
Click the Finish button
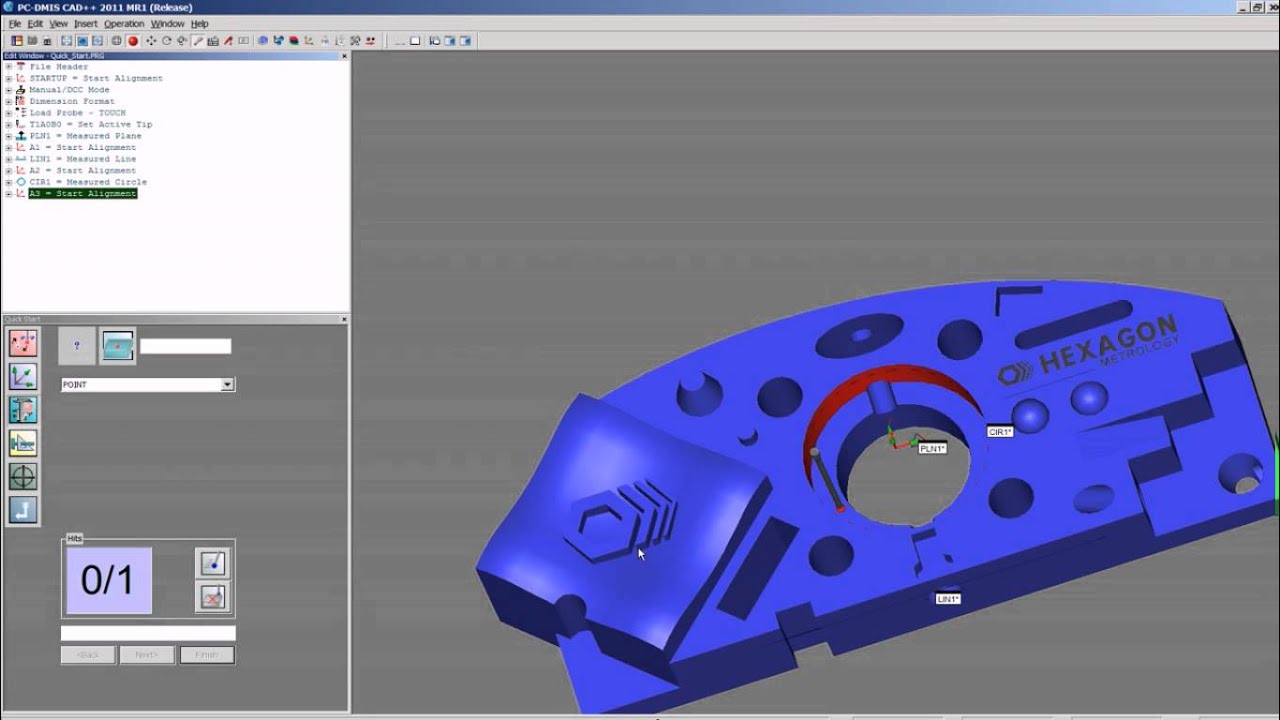tap(207, 655)
